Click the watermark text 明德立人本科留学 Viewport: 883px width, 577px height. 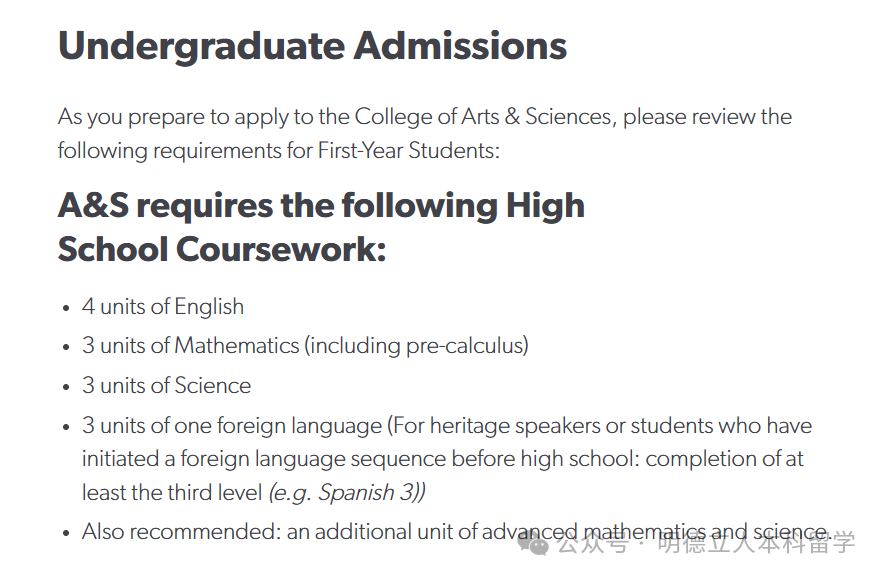(757, 543)
